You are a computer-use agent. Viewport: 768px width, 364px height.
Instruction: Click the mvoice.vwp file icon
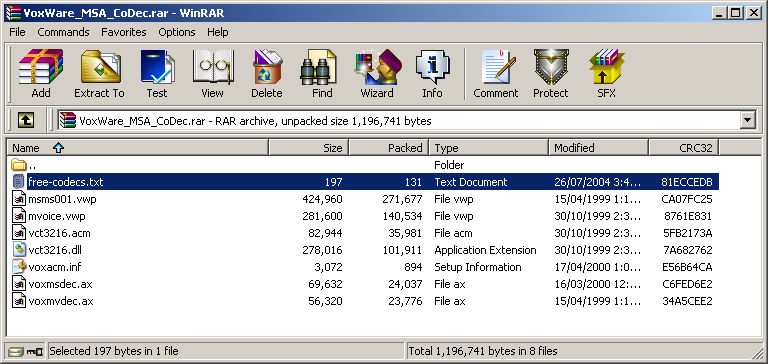click(19, 216)
